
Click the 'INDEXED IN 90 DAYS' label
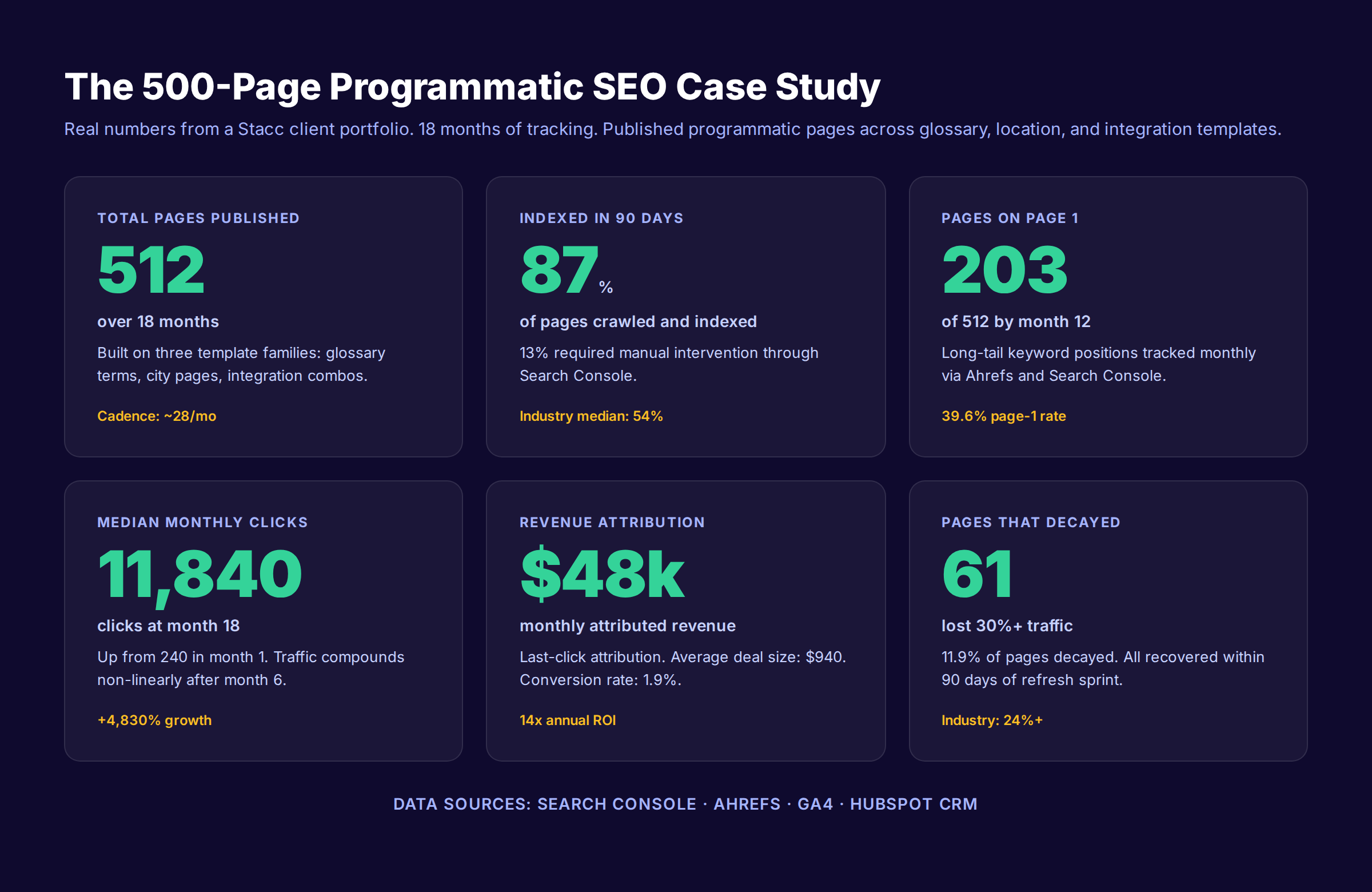(x=601, y=218)
